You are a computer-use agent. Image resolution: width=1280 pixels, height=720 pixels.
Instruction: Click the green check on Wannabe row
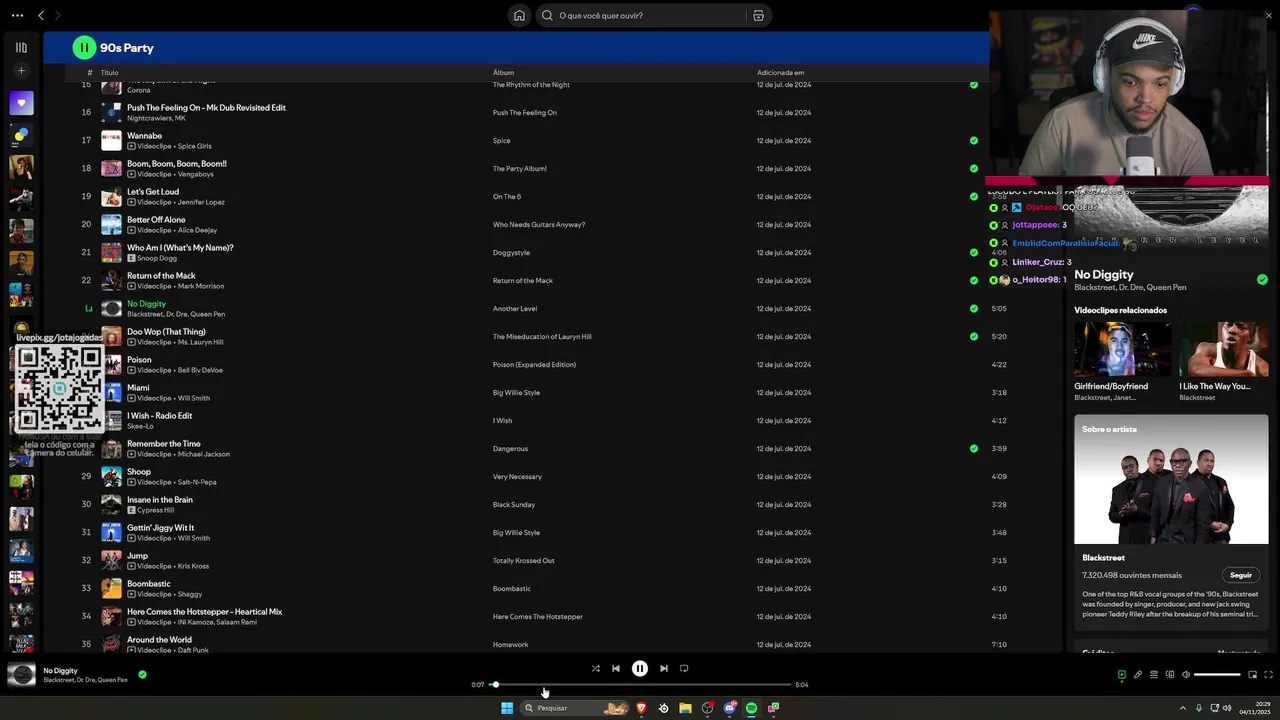(x=974, y=141)
